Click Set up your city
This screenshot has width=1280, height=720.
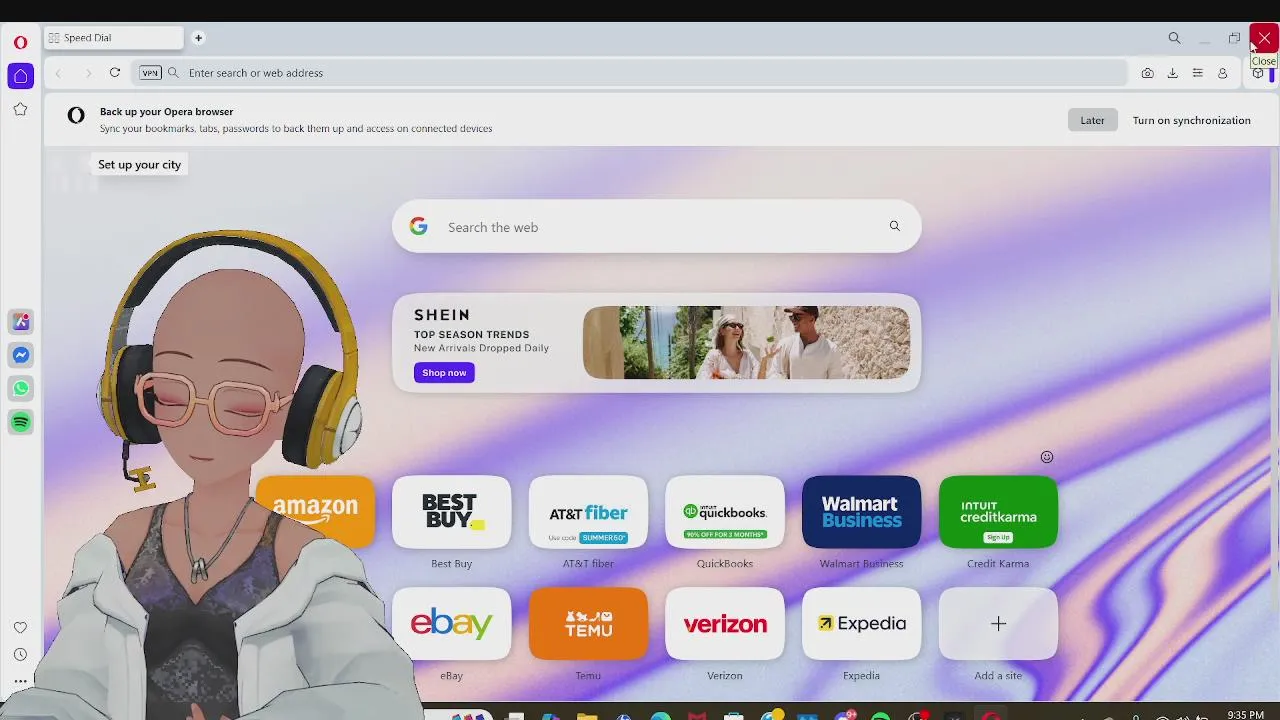[x=139, y=164]
